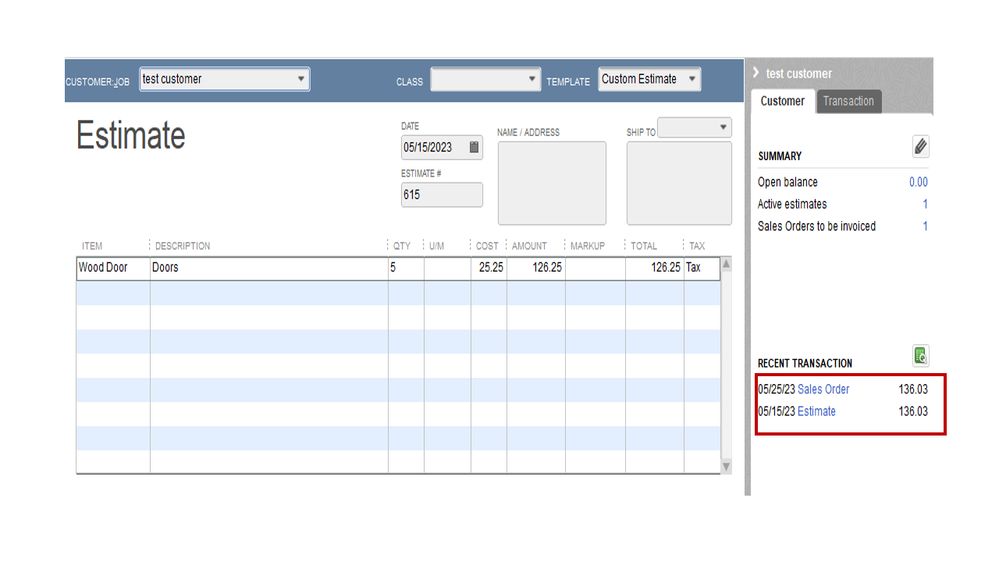Select the Doors description cell

tap(269, 268)
